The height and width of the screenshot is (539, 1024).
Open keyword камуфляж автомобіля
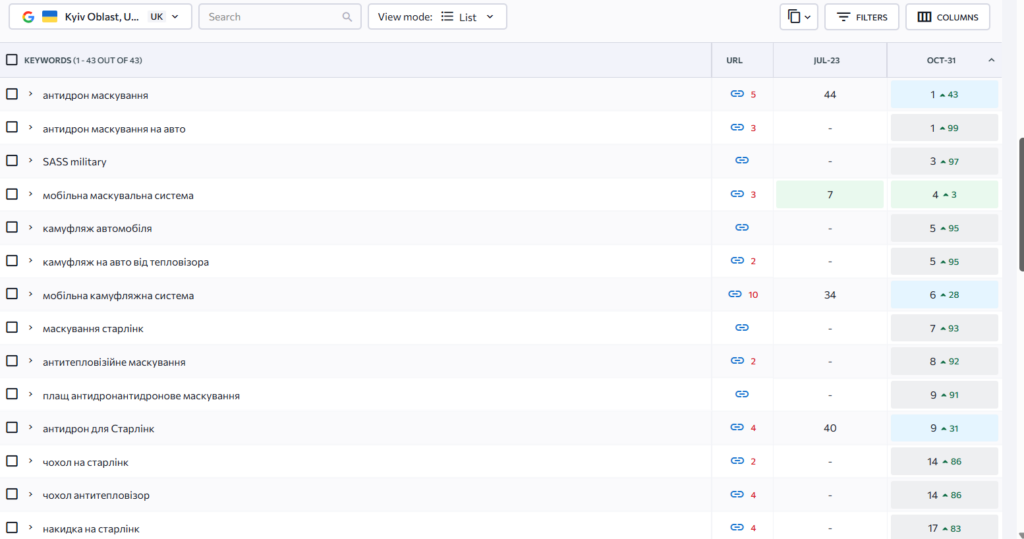[97, 228]
